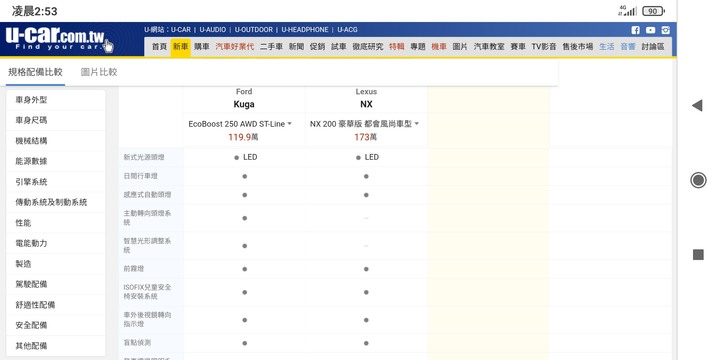
Task: Click the ISOFIX兒童安全椅安裝系統 row label
Action: click(147, 292)
